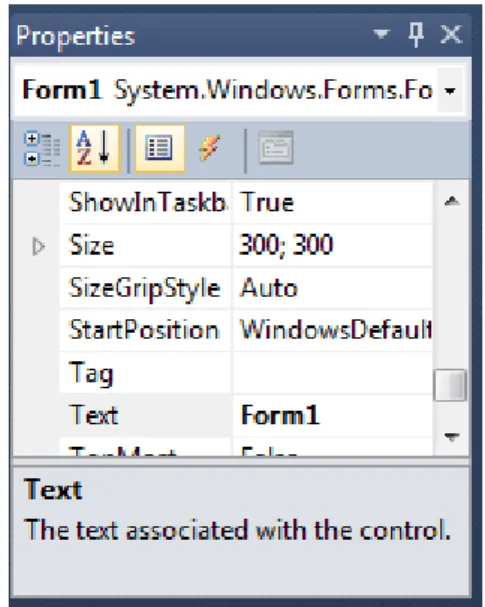Click the empty Tag value field

tap(332, 373)
